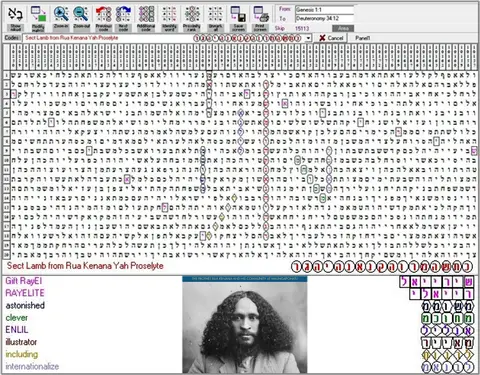Open the Proximity rank tool
The height and width of the screenshot is (375, 480).
(x=192, y=19)
